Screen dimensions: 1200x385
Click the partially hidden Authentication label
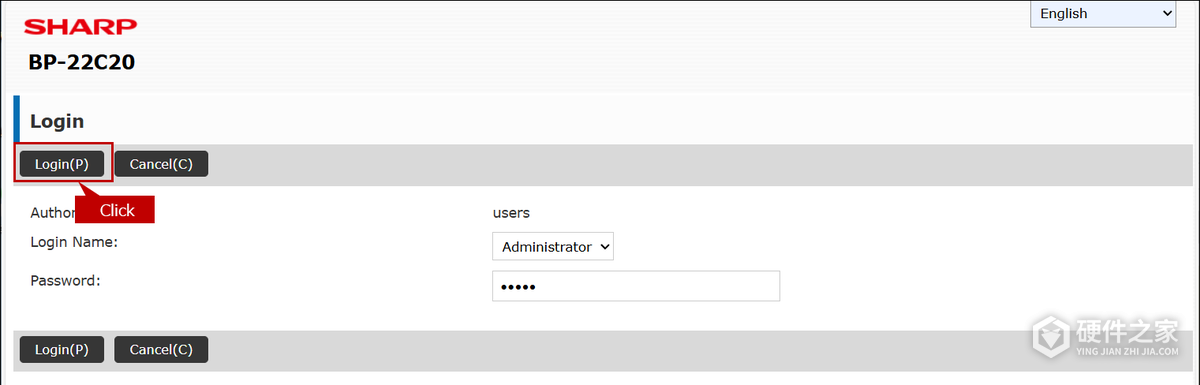[53, 213]
